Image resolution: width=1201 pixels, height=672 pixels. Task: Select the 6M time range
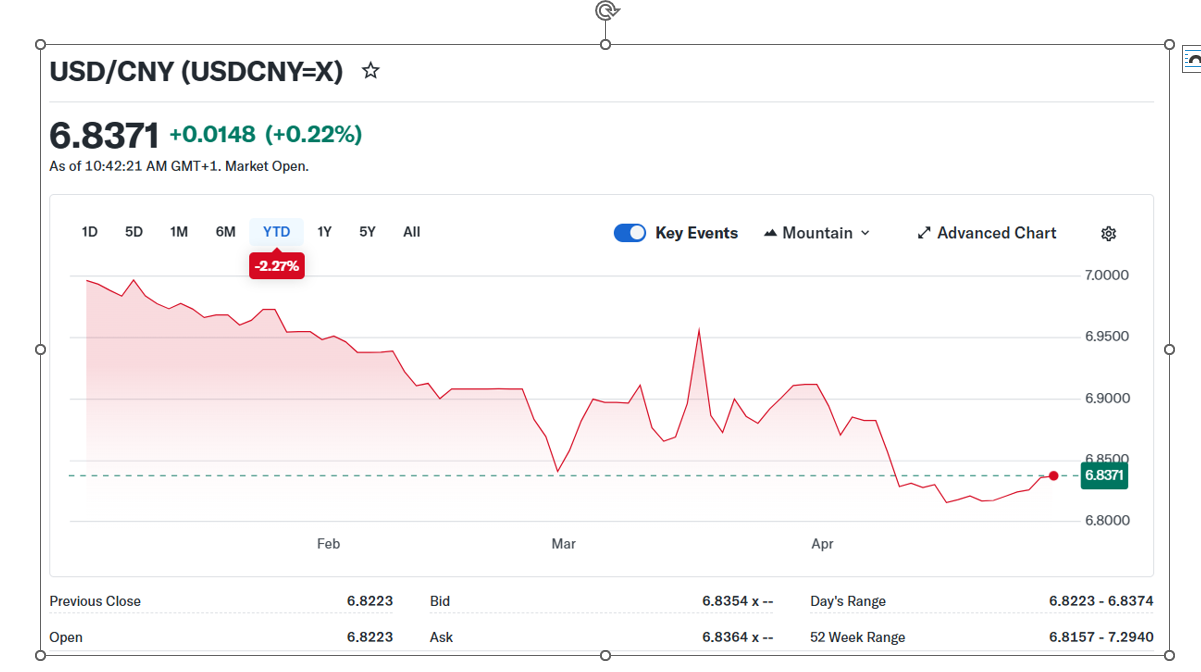click(x=225, y=232)
